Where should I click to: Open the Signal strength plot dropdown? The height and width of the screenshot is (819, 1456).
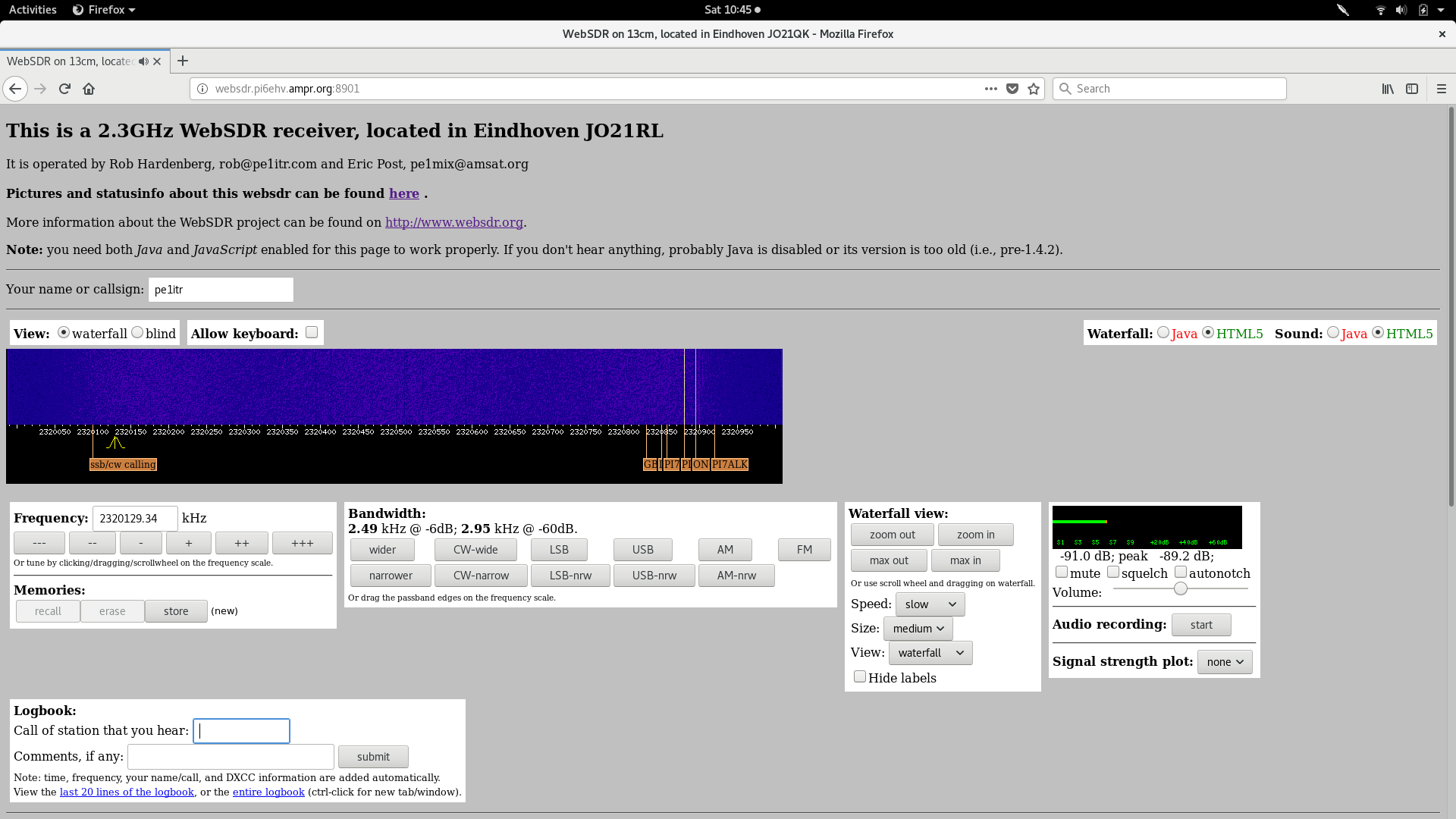click(1225, 662)
